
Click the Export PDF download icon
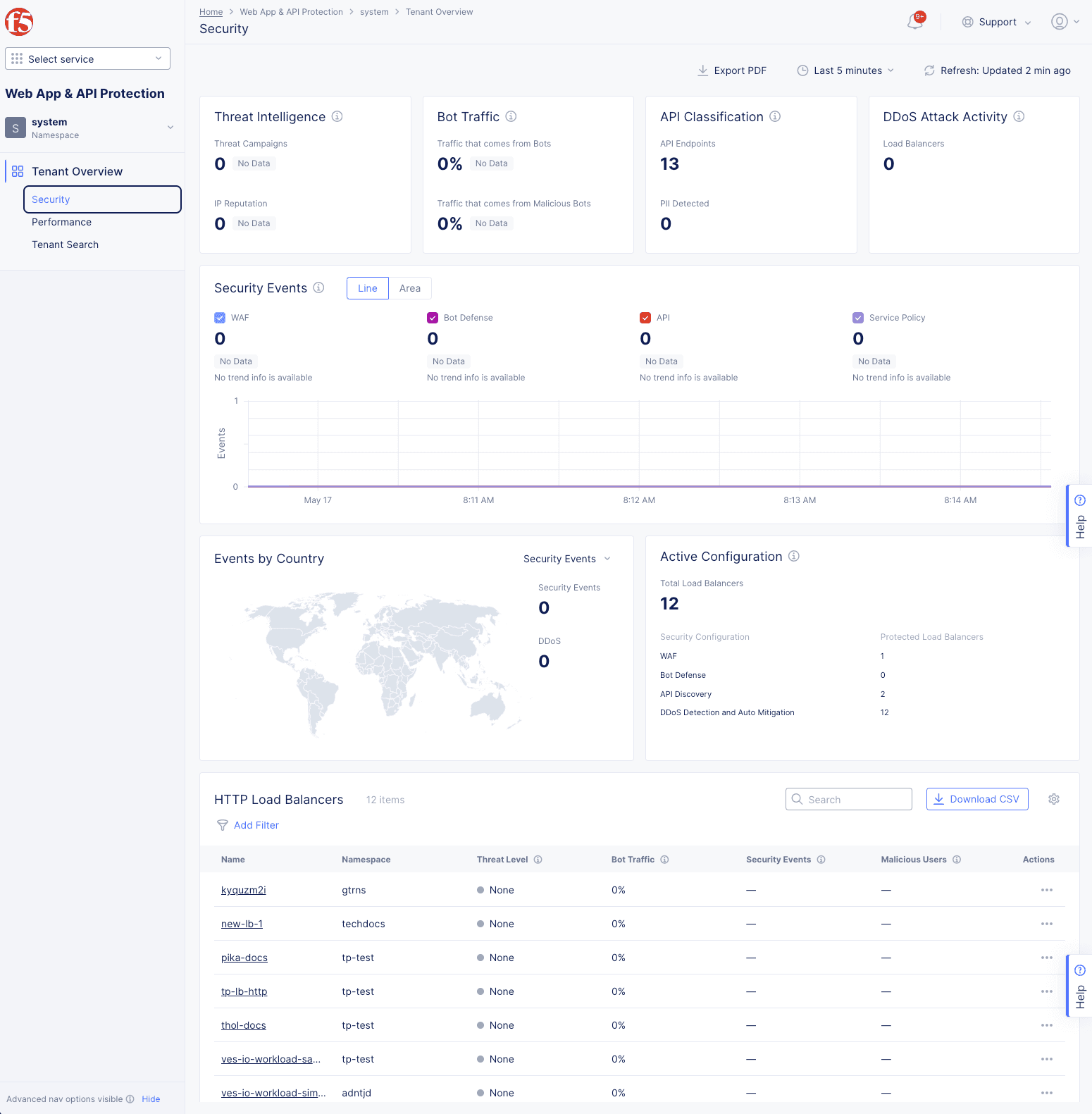pos(702,70)
